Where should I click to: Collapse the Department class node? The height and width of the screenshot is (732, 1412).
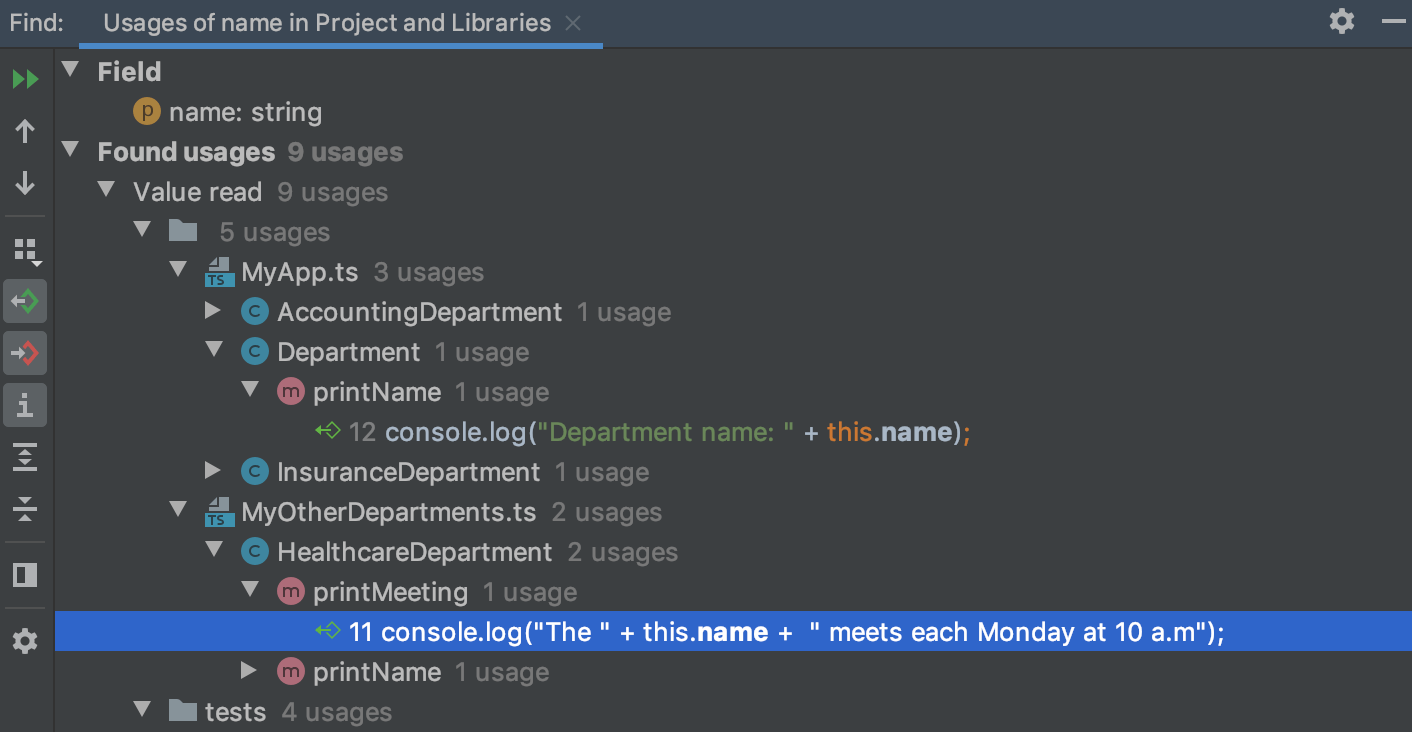(213, 350)
